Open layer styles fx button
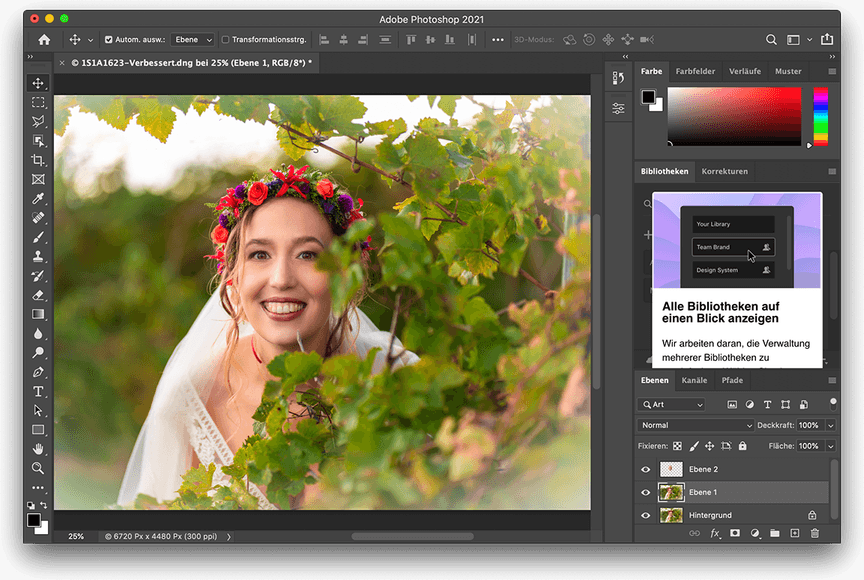864x580 pixels. [715, 533]
